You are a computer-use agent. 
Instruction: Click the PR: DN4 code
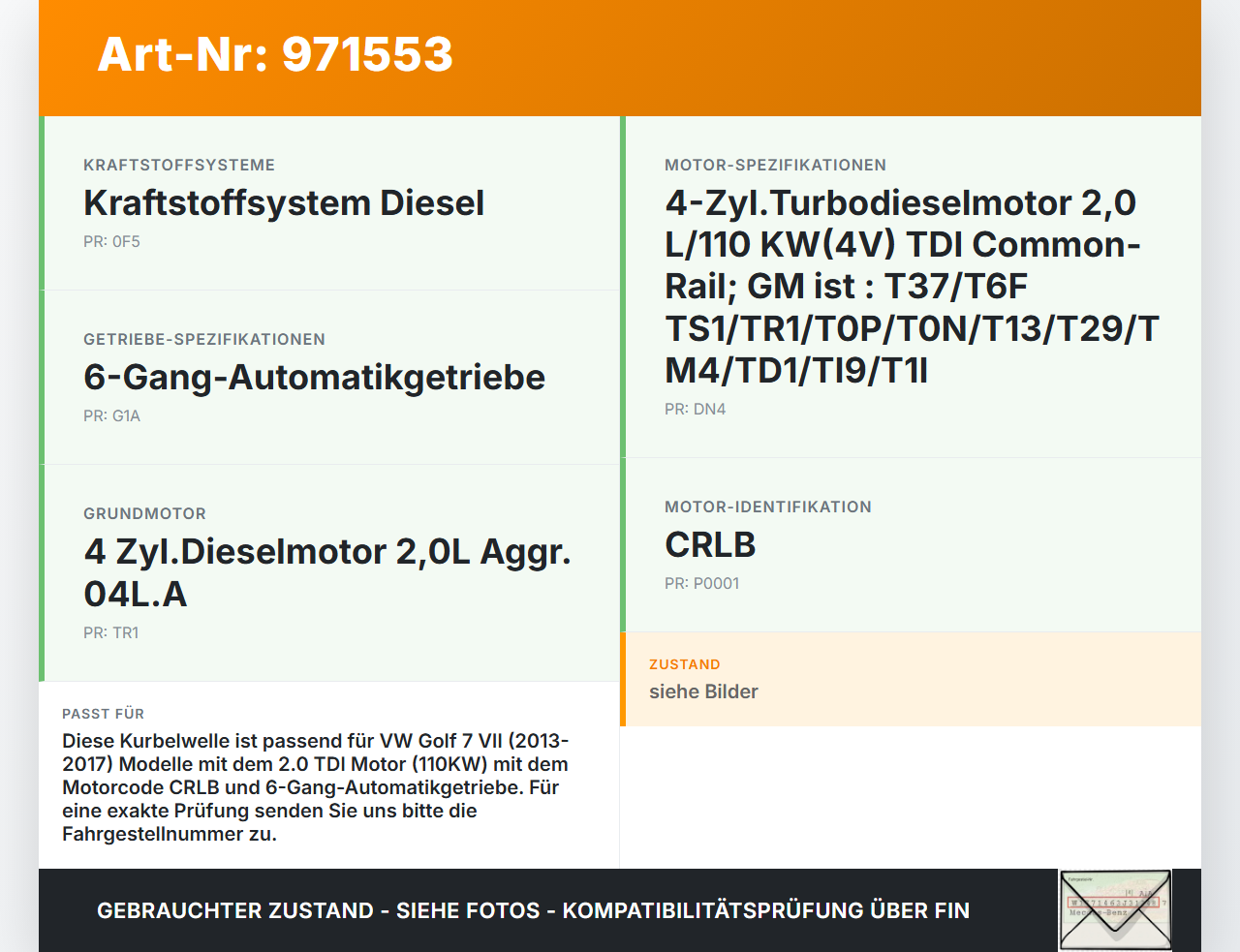pos(695,410)
